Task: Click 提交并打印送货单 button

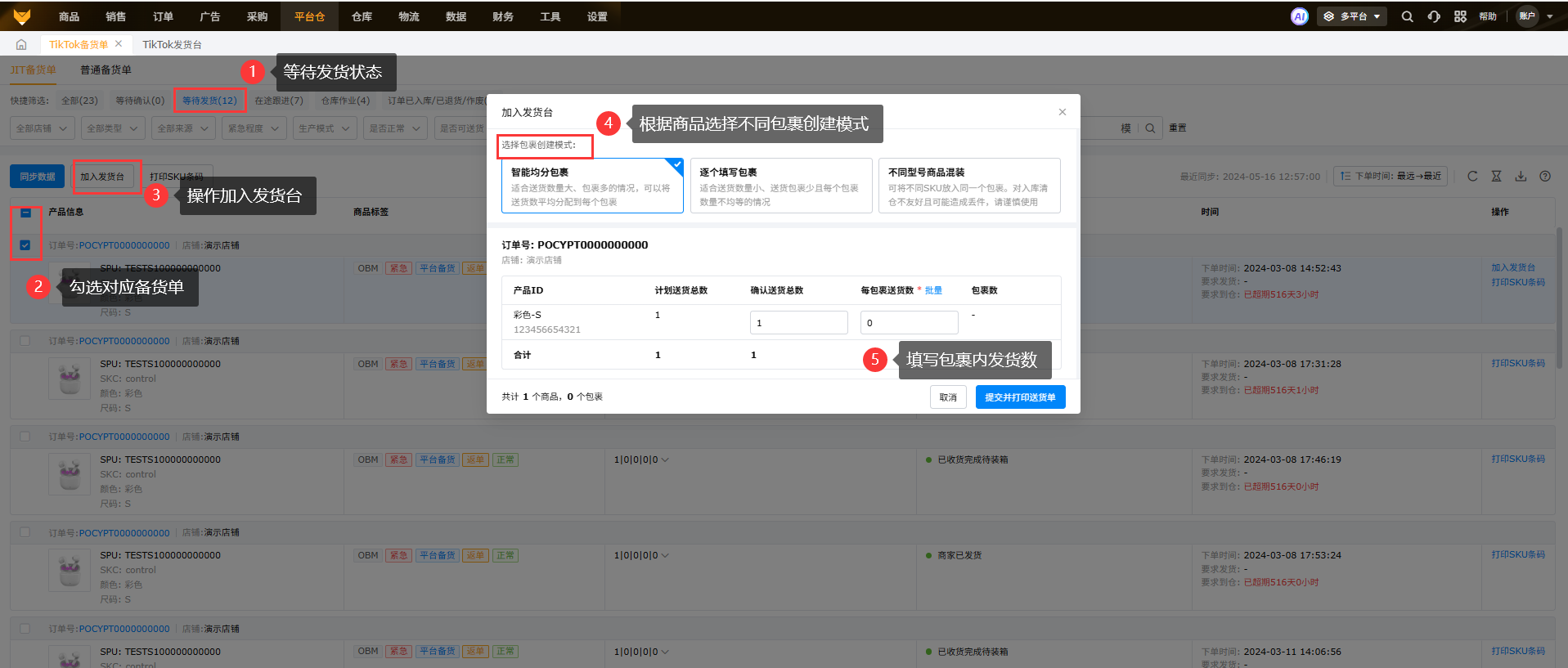Action: pyautogui.click(x=1020, y=397)
